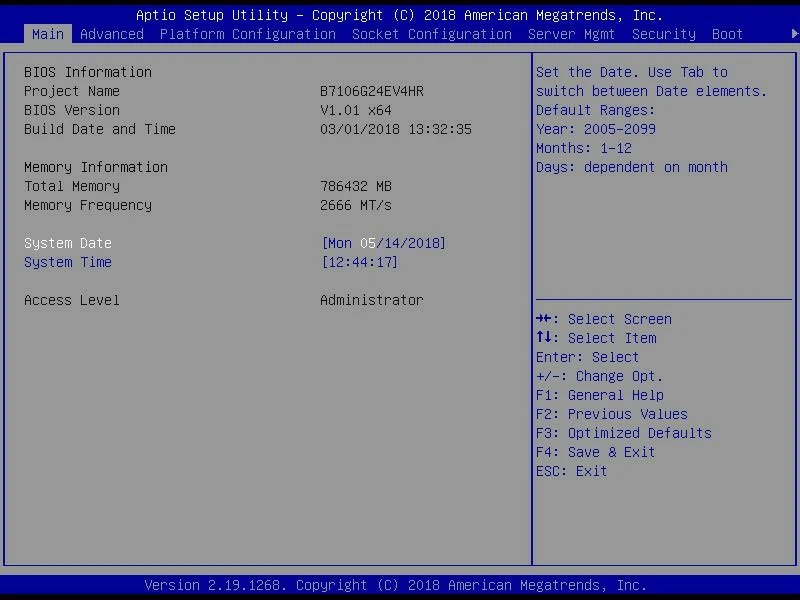Click the System Time value 12:44:17
This screenshot has width=800, height=600.
(x=359, y=262)
